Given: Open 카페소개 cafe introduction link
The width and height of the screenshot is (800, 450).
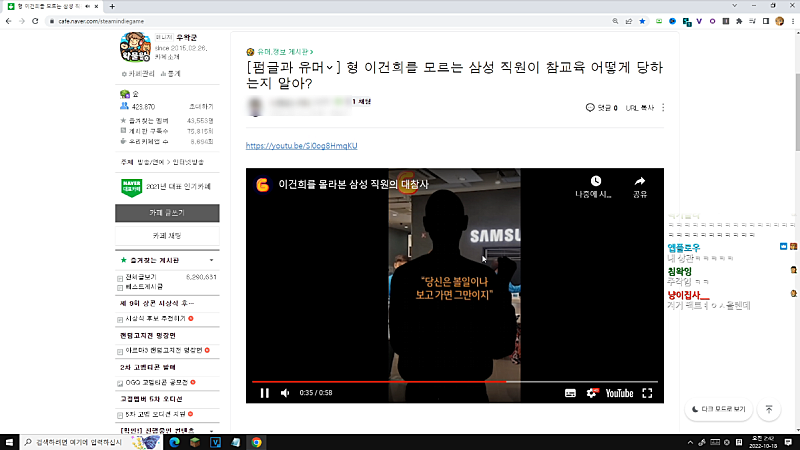Looking at the screenshot, I should point(167,57).
